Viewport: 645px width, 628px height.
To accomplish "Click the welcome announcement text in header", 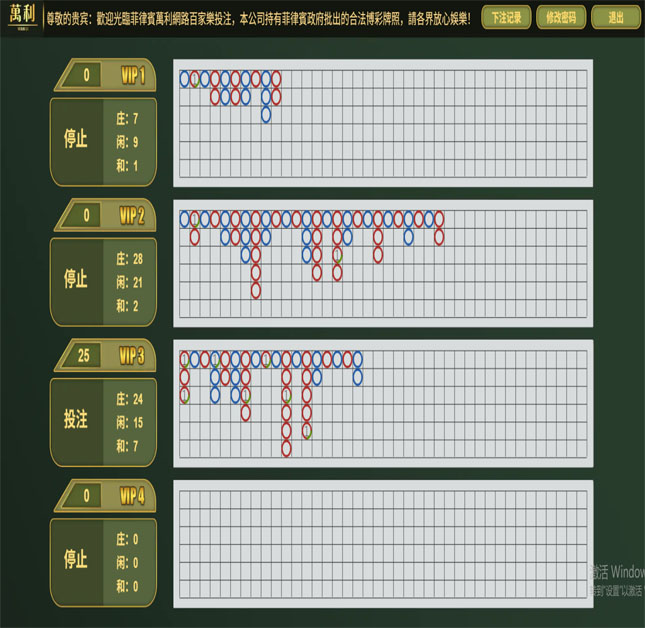I will pyautogui.click(x=258, y=18).
